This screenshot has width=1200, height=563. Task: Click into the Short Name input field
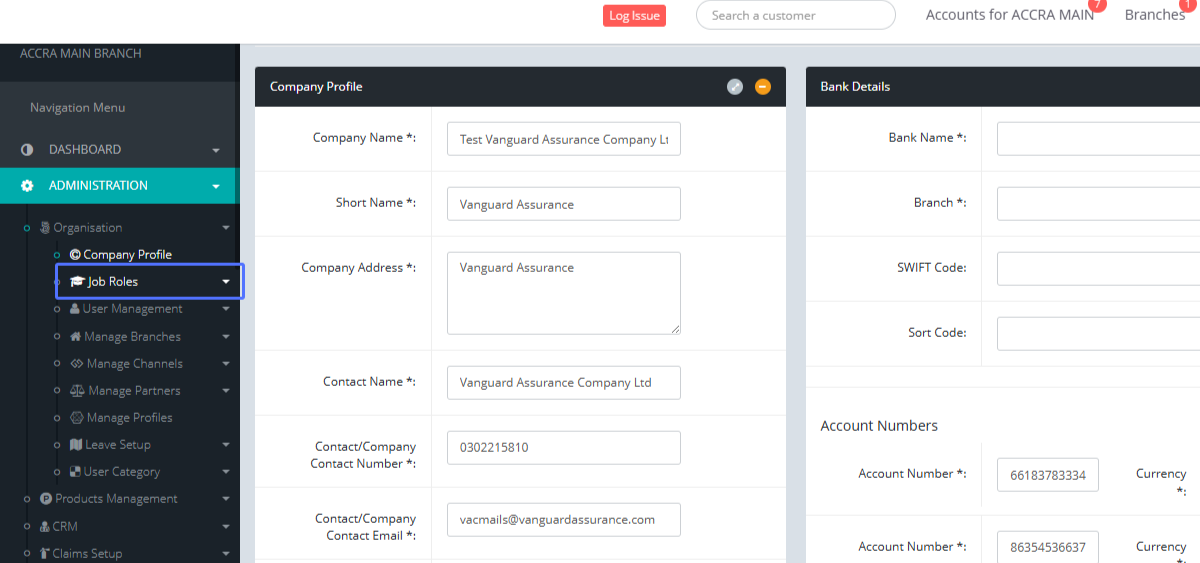pyautogui.click(x=563, y=204)
